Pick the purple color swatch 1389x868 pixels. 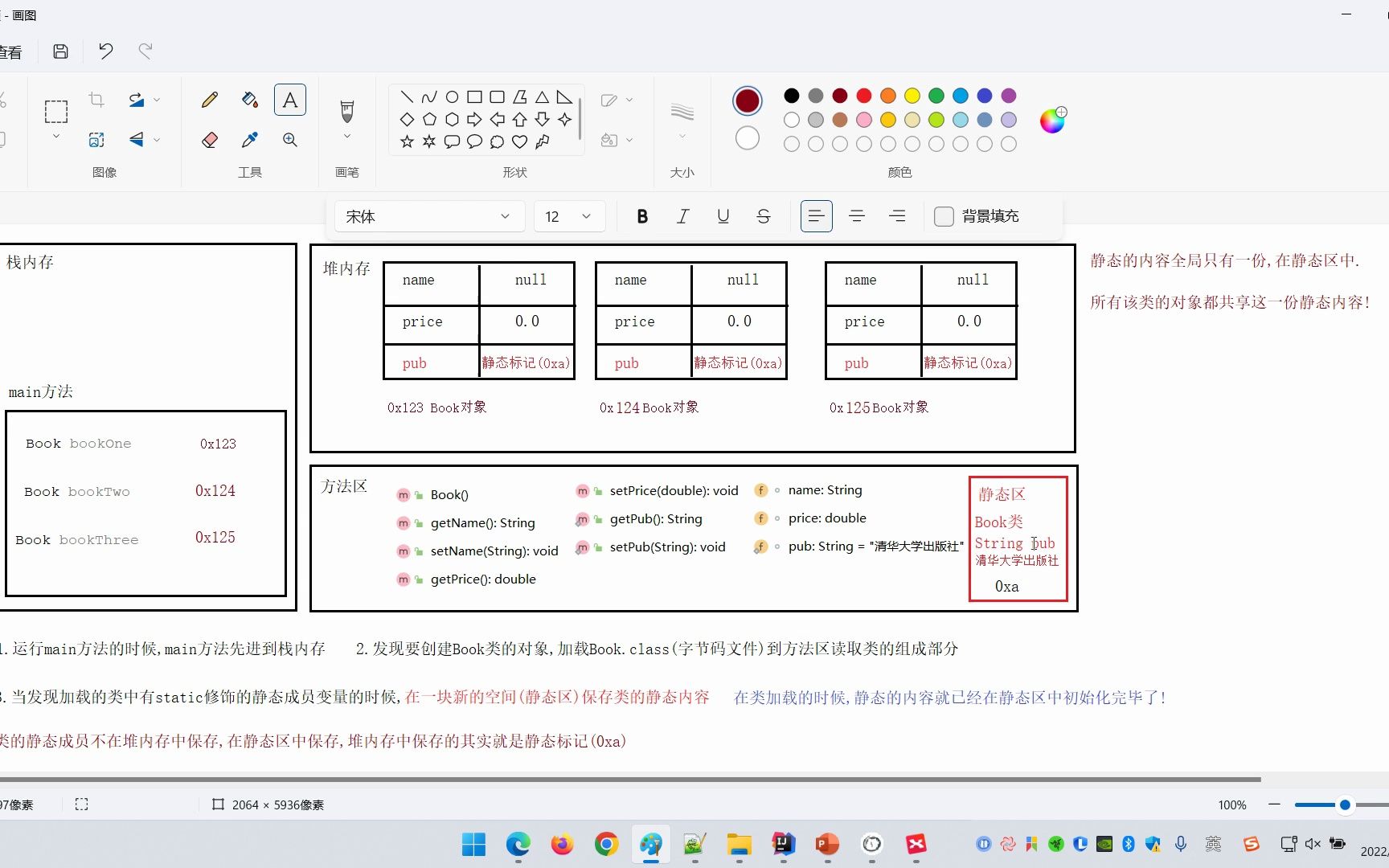pyautogui.click(x=1009, y=96)
